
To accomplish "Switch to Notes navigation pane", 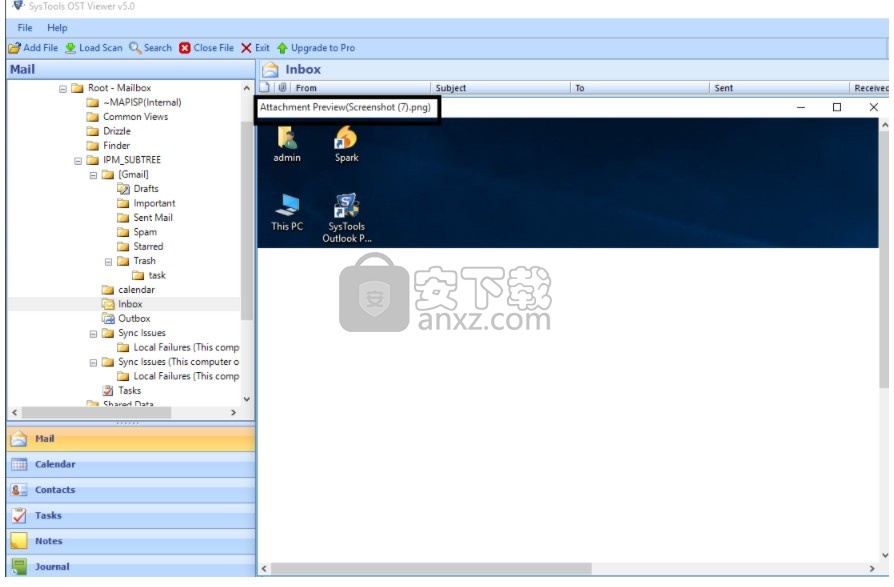I will (x=131, y=541).
